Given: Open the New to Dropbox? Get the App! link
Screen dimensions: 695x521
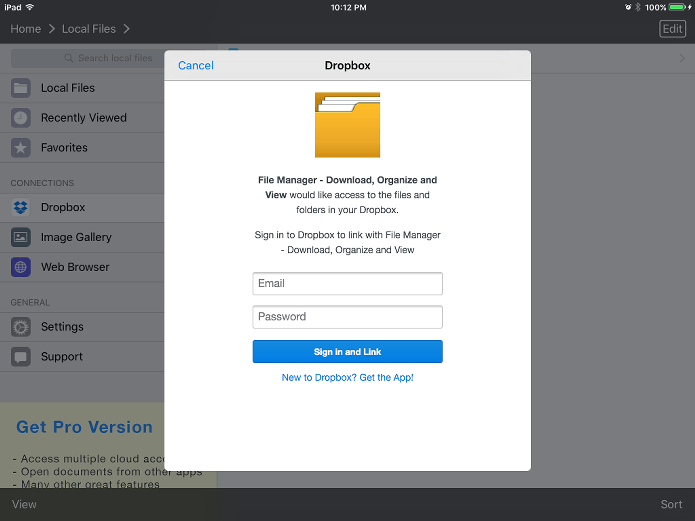Looking at the screenshot, I should [348, 377].
